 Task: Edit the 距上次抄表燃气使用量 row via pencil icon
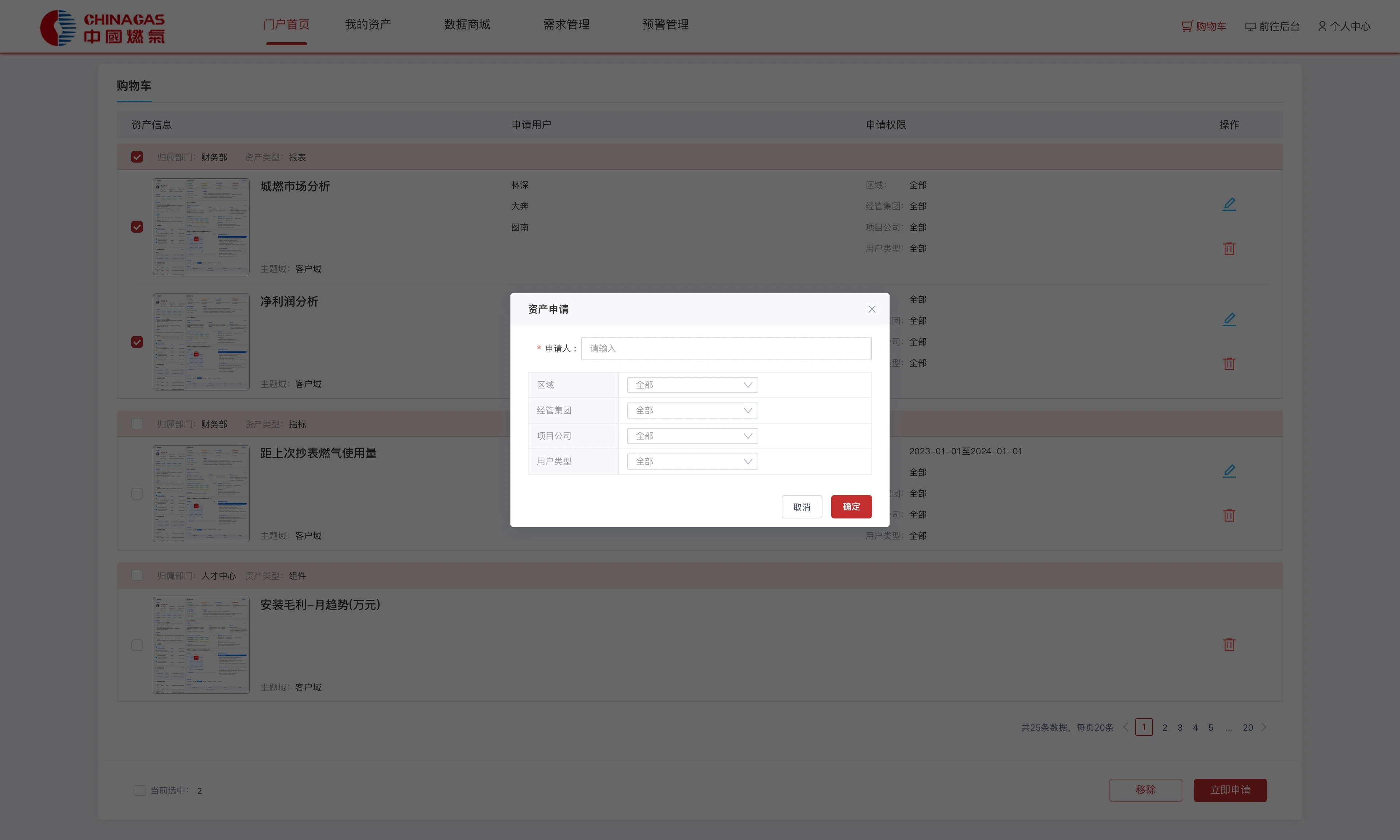click(1229, 471)
